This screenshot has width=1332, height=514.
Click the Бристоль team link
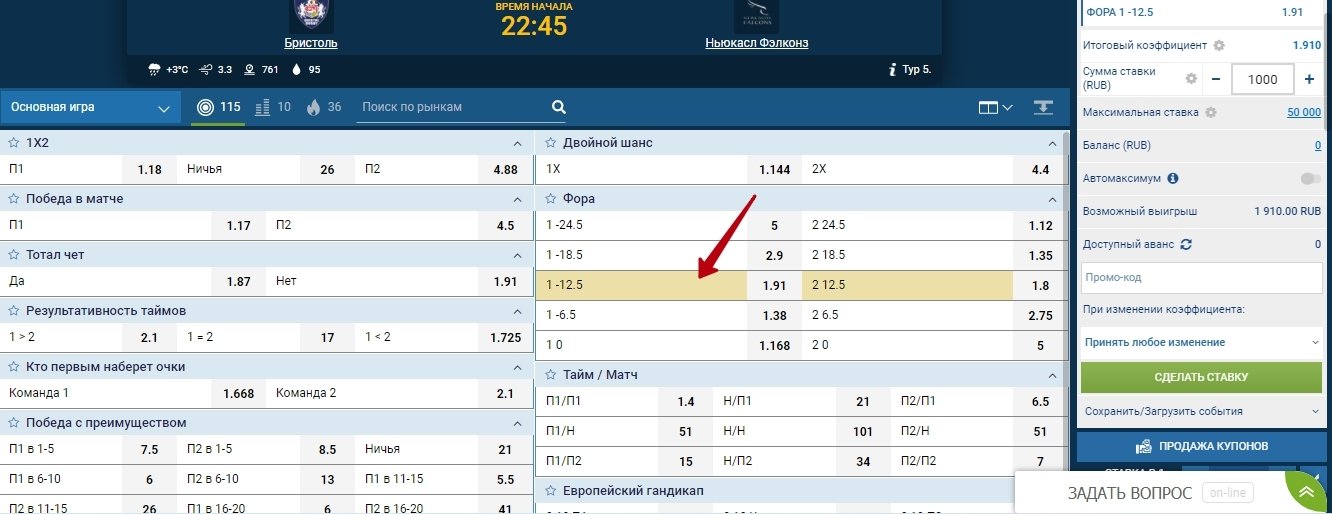click(x=311, y=43)
